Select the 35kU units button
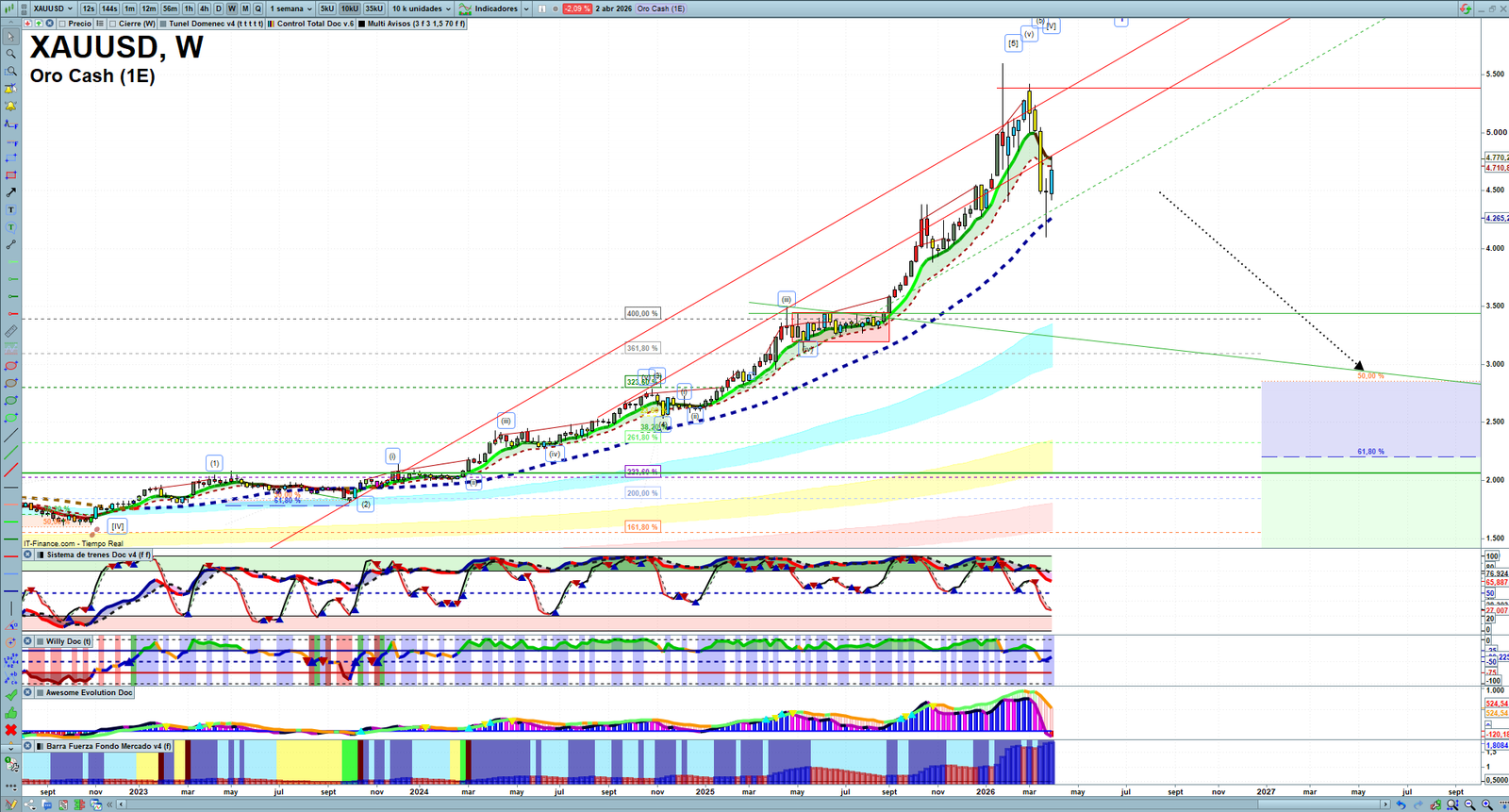 point(374,8)
